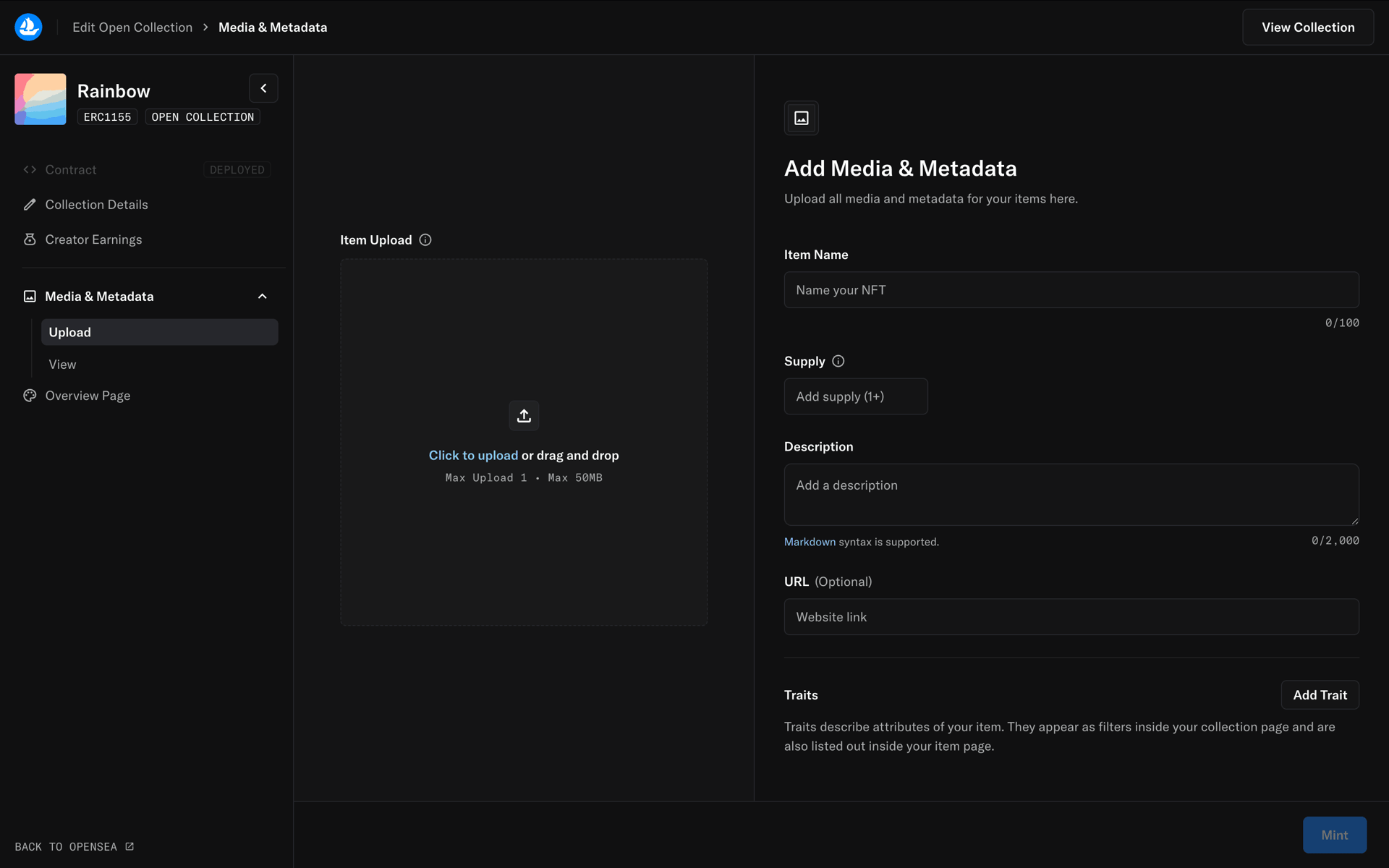Click the OPEN COLLECTION badge
The width and height of the screenshot is (1389, 868).
pos(203,117)
